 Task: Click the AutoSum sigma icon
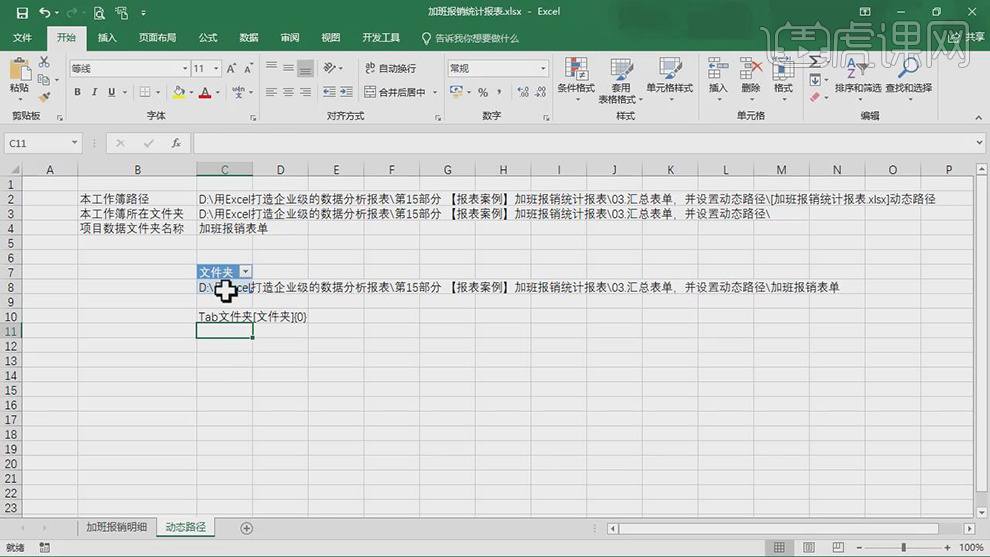tap(815, 62)
